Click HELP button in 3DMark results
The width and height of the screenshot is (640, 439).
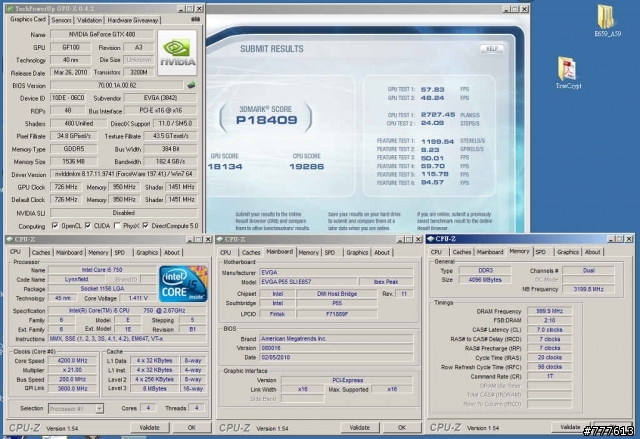pyautogui.click(x=492, y=49)
